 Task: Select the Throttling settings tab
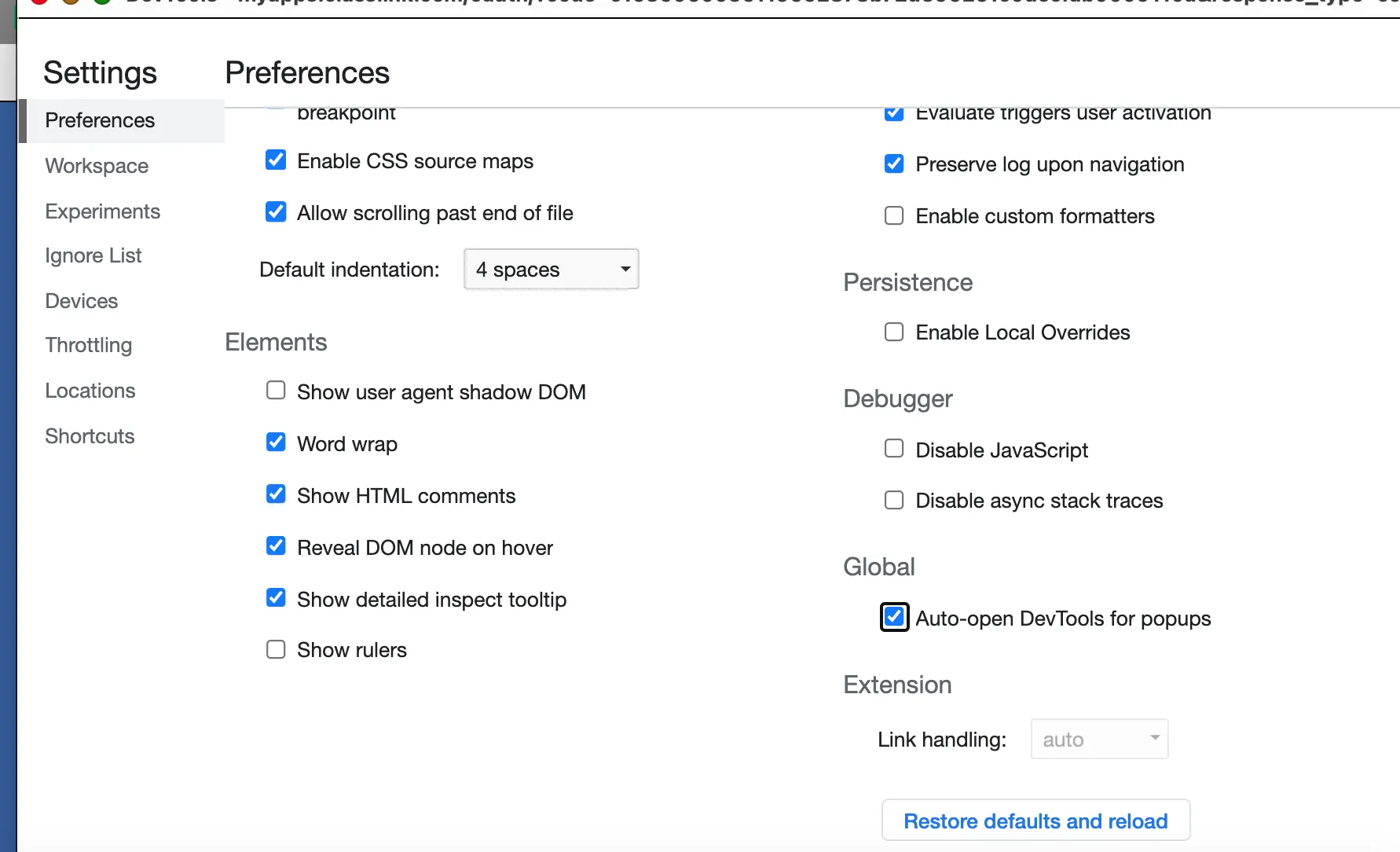coord(88,345)
